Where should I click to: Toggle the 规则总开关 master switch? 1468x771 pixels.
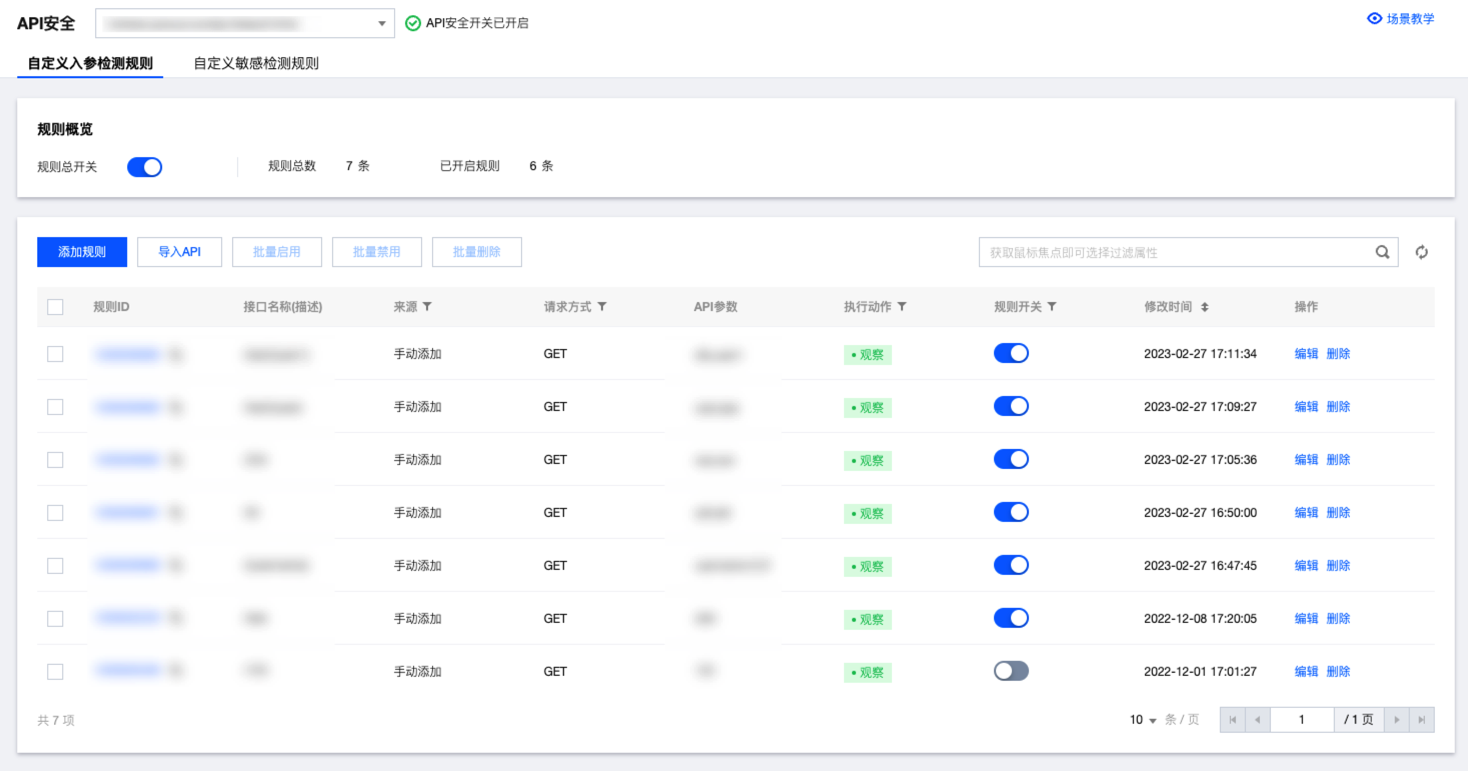144,167
